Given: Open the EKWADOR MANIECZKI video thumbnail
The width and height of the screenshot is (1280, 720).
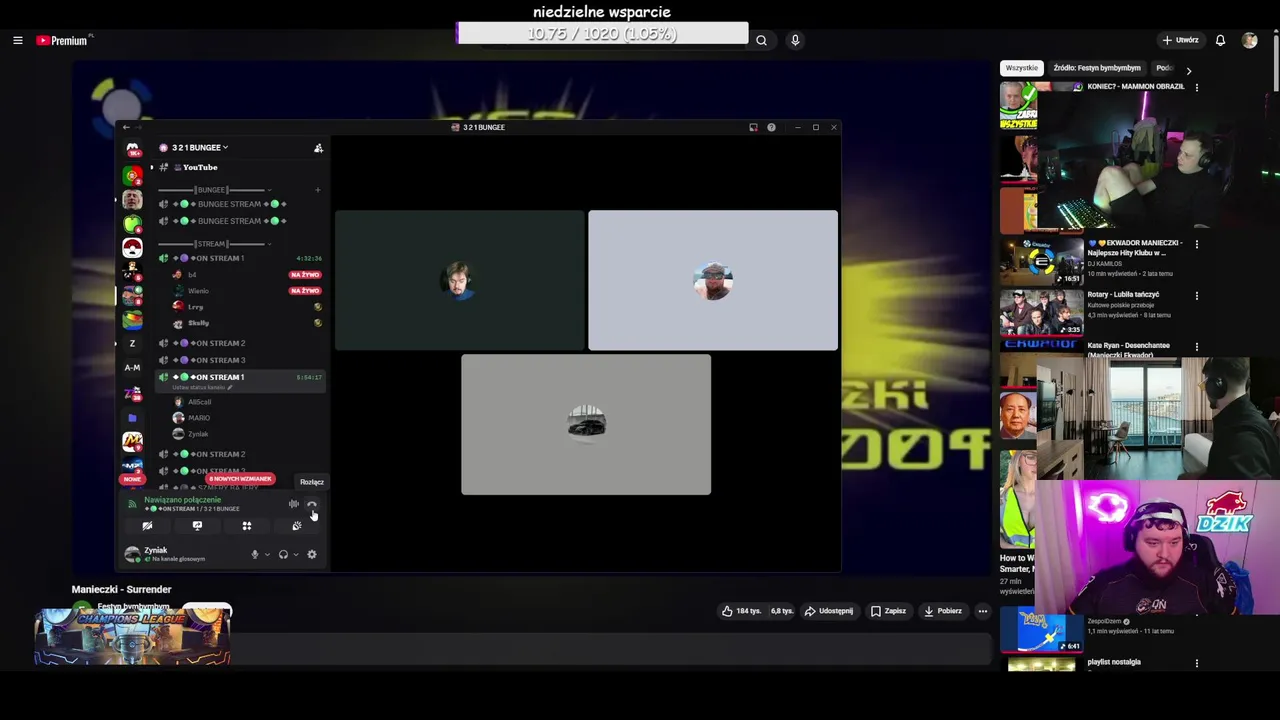Looking at the screenshot, I should click(x=1041, y=261).
